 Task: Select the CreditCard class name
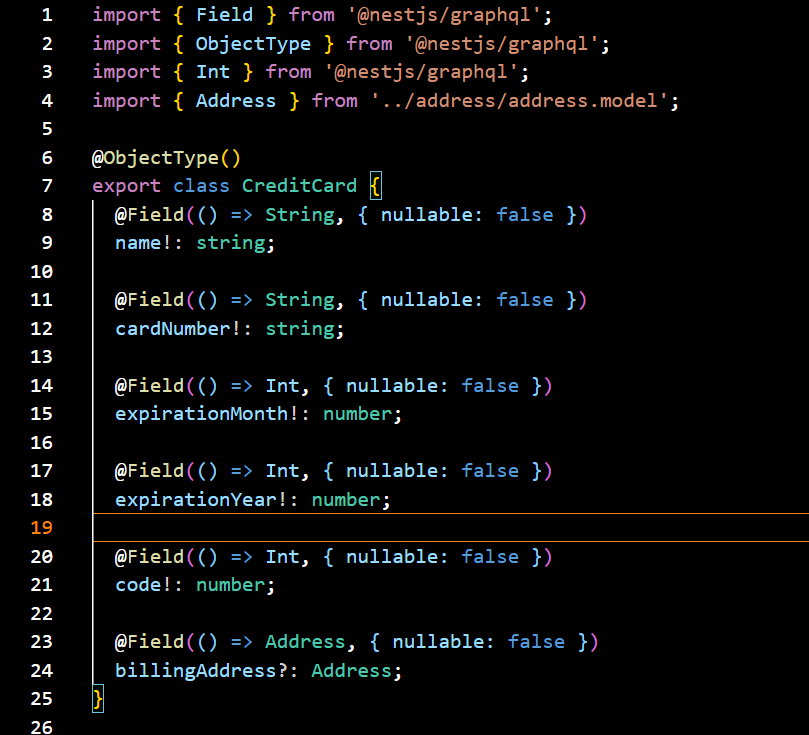pos(298,185)
